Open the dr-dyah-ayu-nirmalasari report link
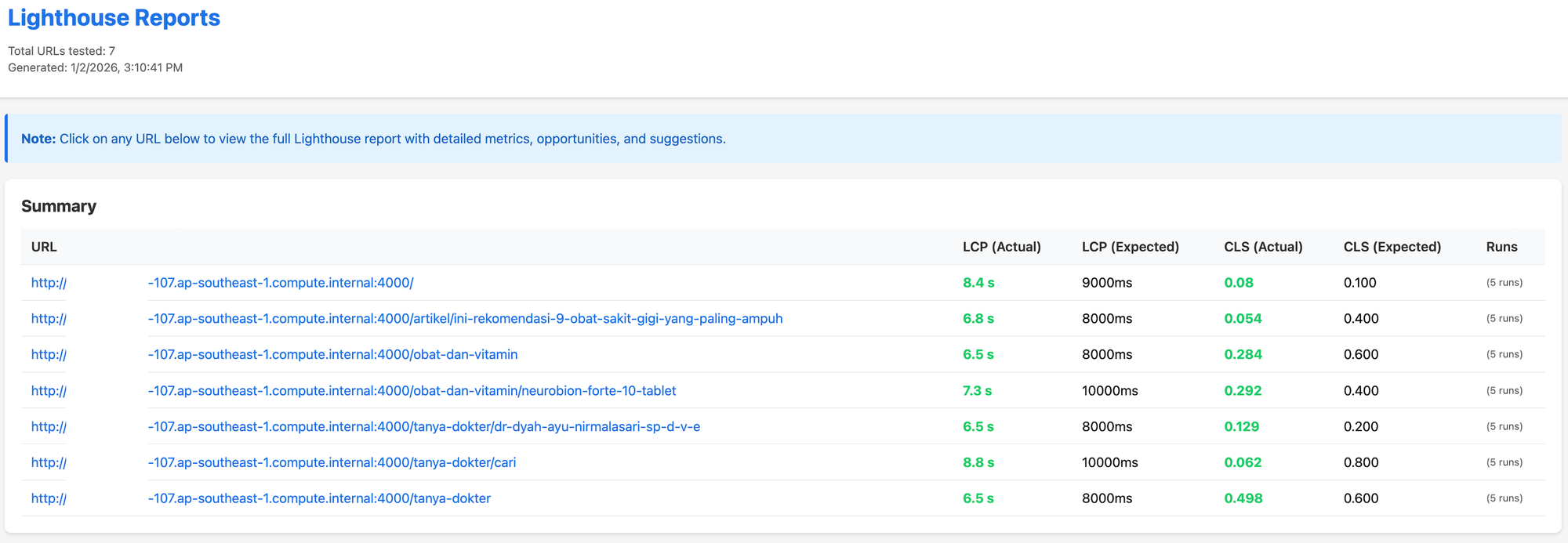The width and height of the screenshot is (1568, 543). click(423, 427)
